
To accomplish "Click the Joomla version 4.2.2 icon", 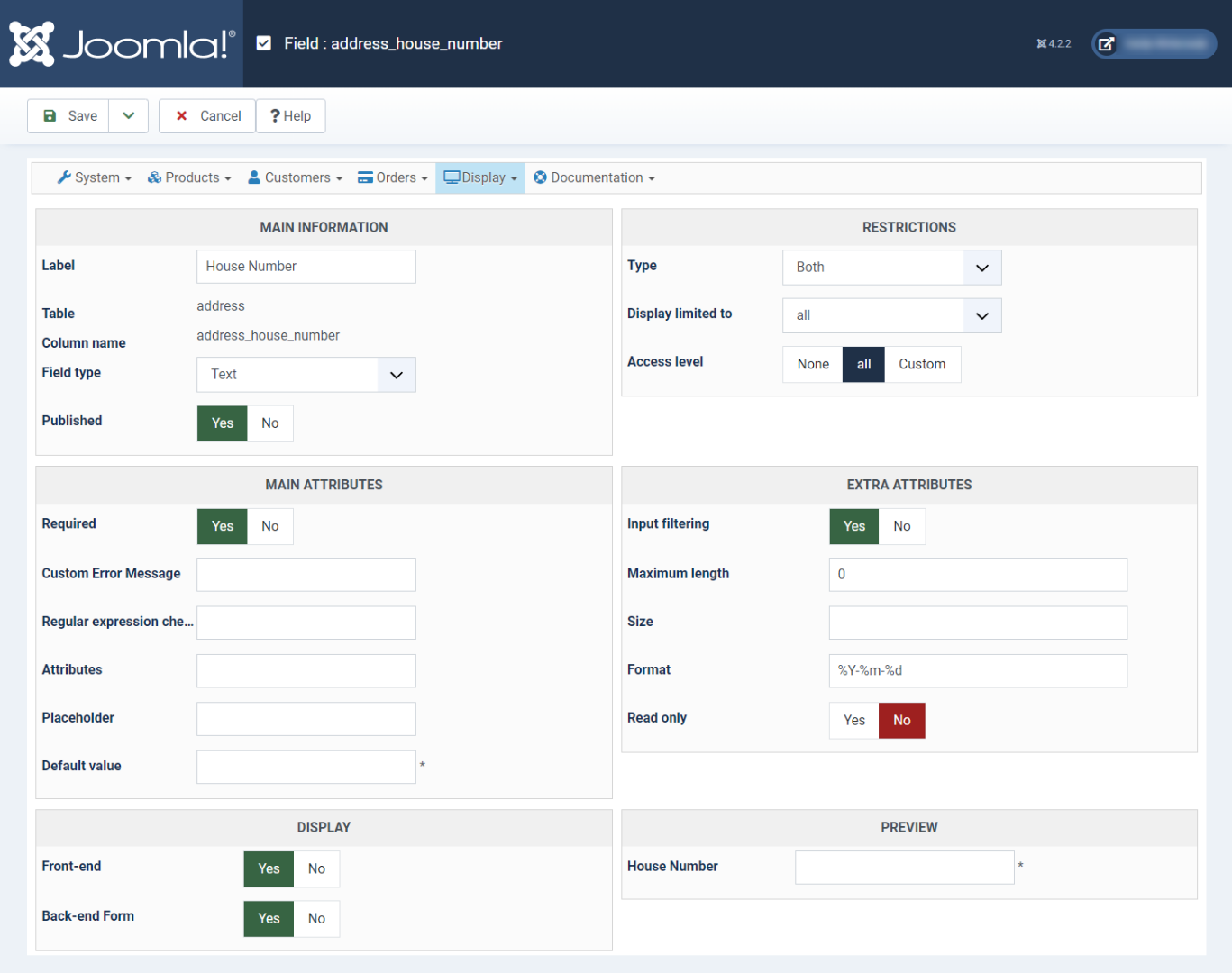I will point(1042,43).
